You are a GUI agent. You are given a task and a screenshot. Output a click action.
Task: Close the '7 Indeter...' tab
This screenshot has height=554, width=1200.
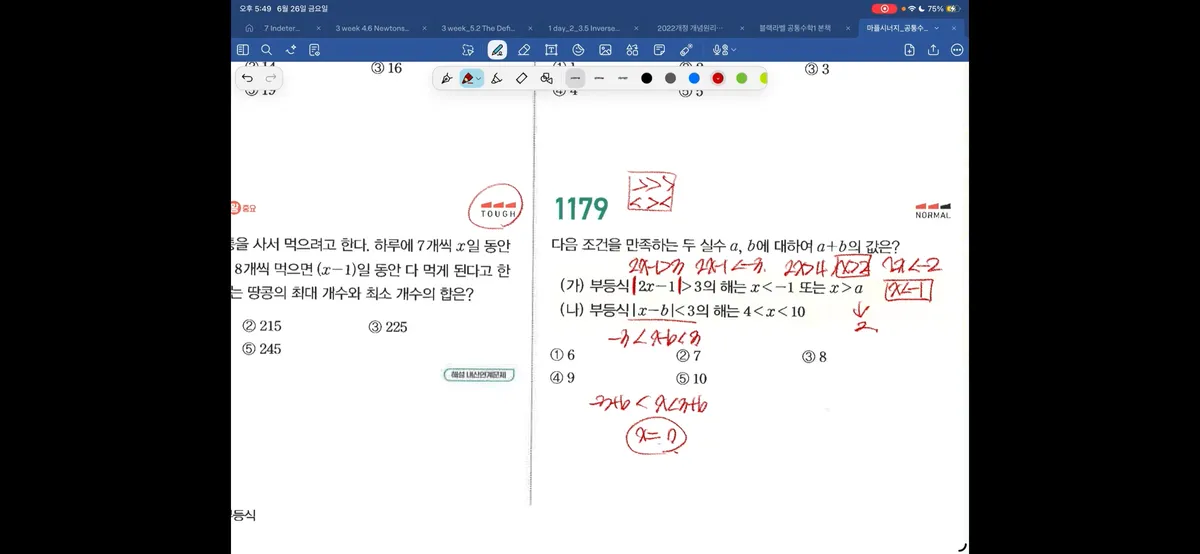coord(319,28)
